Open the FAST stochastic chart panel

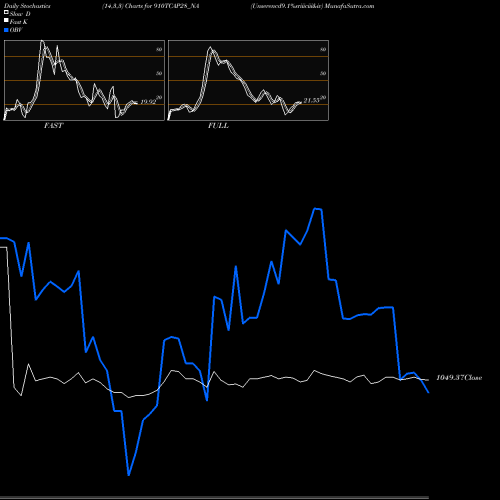pyautogui.click(x=84, y=80)
